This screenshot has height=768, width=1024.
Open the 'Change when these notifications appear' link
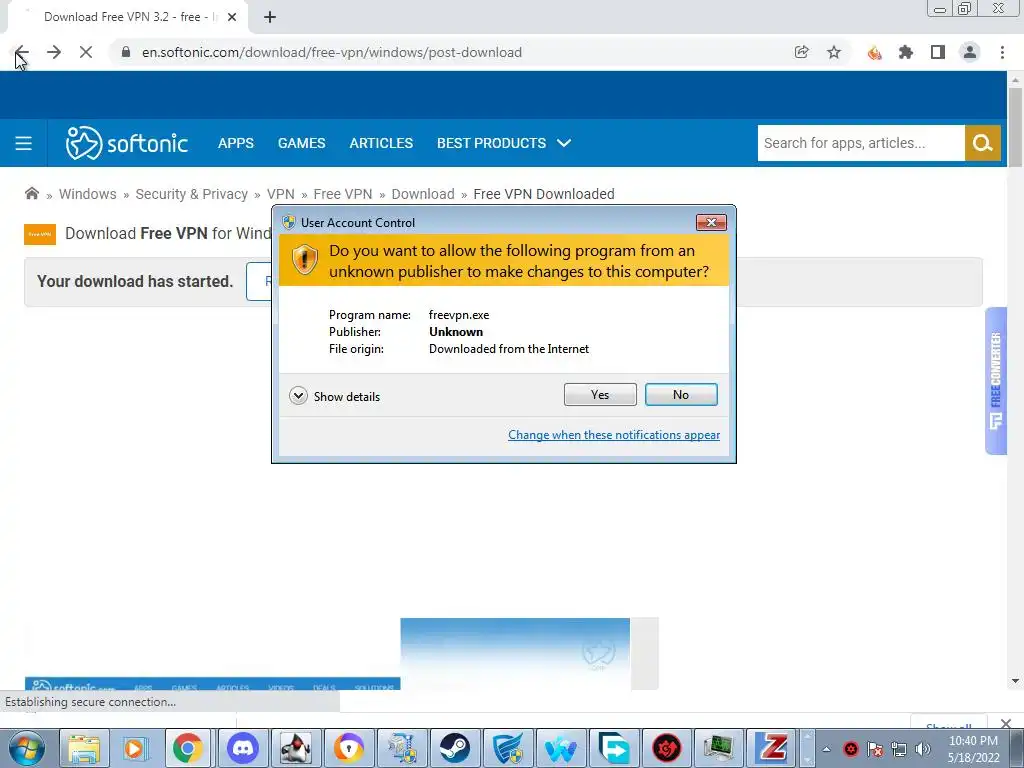pyautogui.click(x=614, y=435)
